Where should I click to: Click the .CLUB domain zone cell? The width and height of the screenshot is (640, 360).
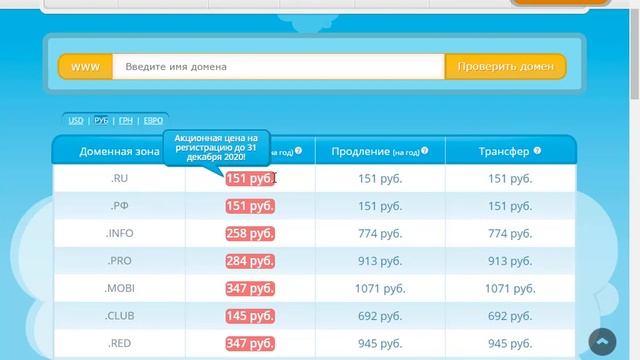(119, 316)
